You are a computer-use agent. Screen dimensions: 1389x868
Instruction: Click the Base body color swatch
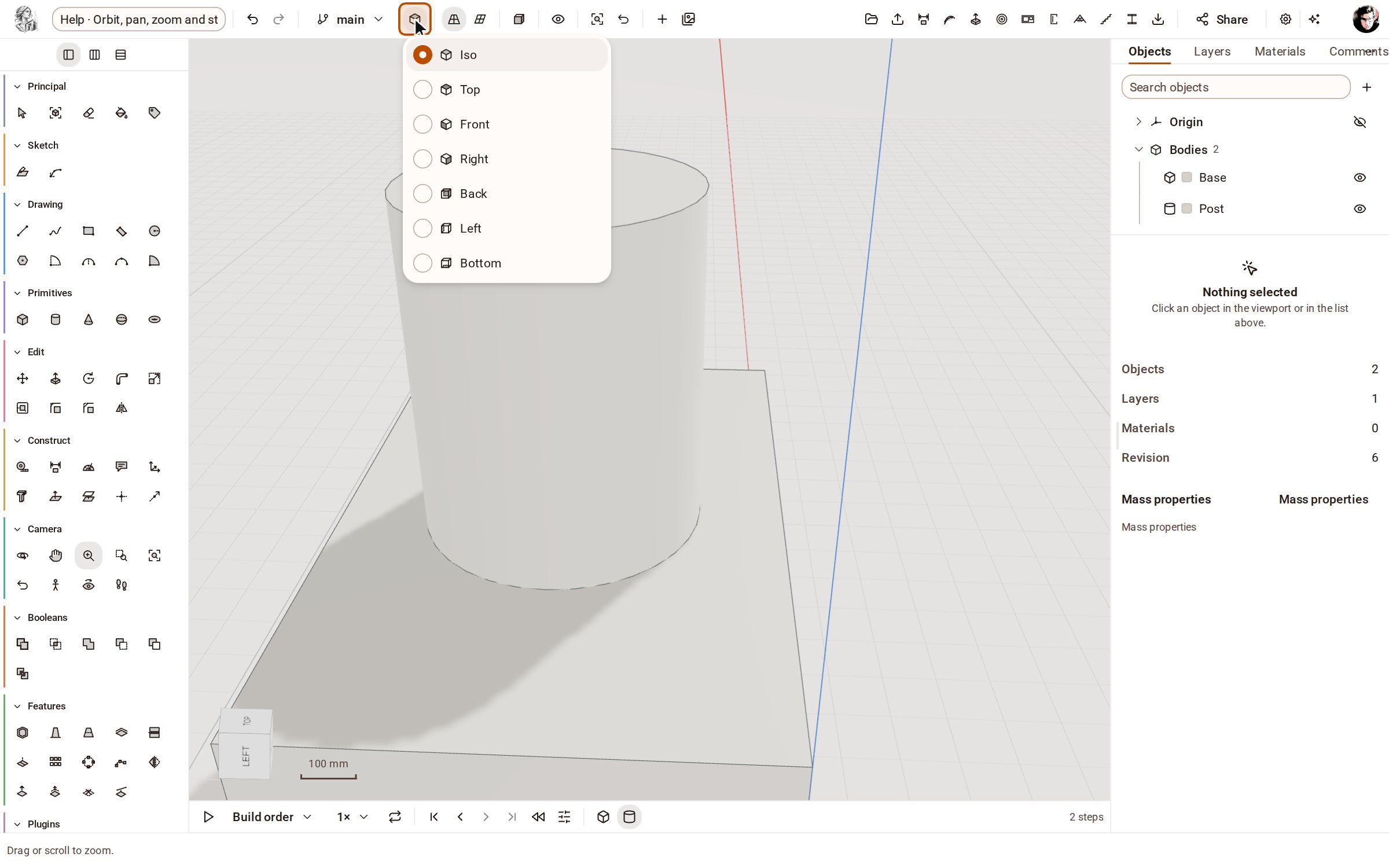1186,177
